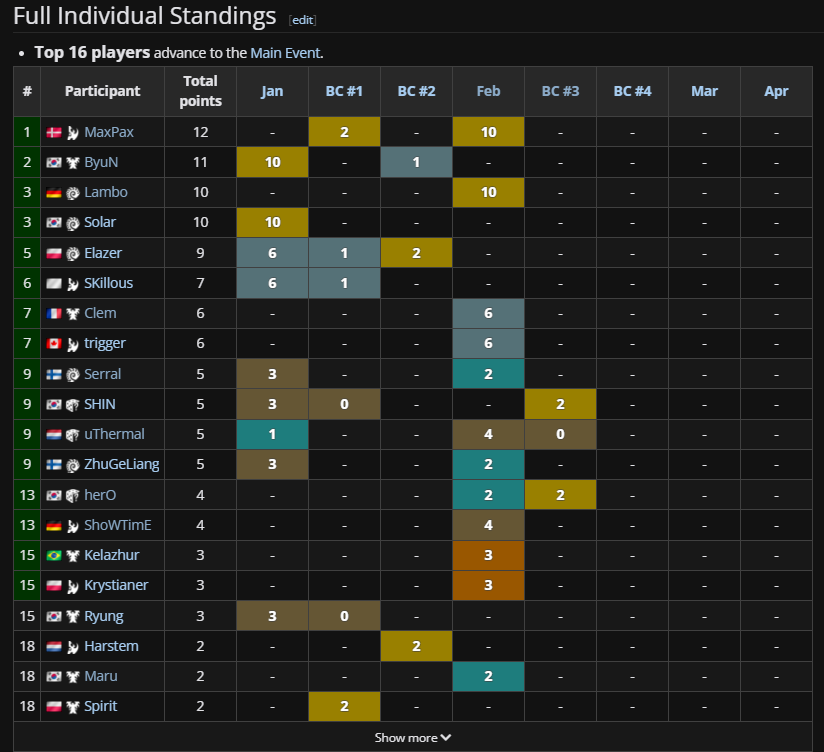This screenshot has width=824, height=752.
Task: Click Denmark flag icon beside MaxPax
Action: (x=54, y=132)
